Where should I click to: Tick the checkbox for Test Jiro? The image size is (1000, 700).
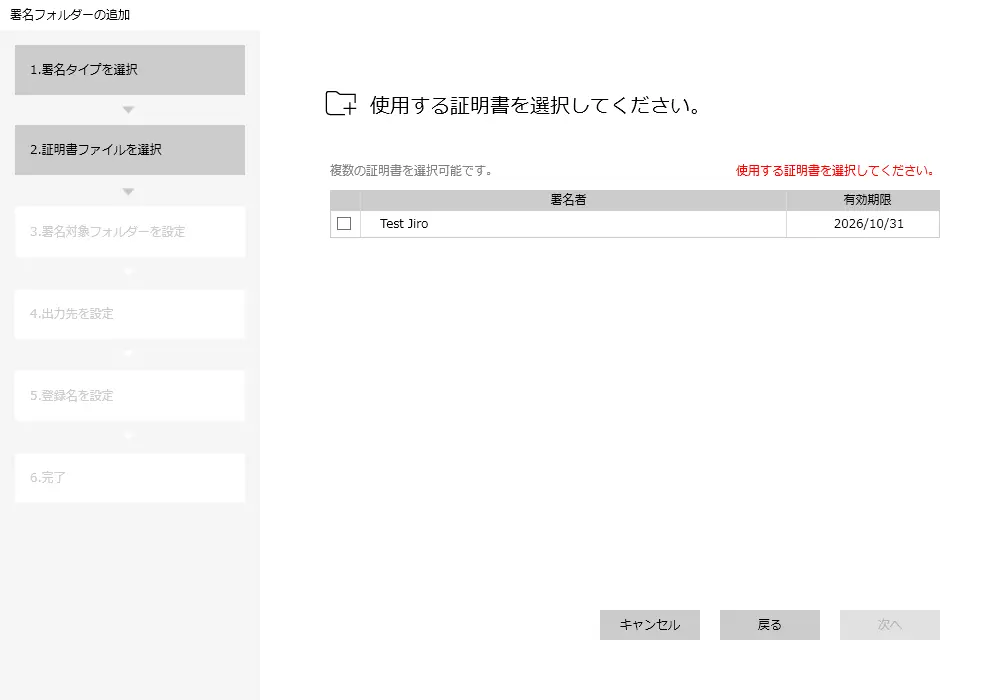[x=344, y=224]
